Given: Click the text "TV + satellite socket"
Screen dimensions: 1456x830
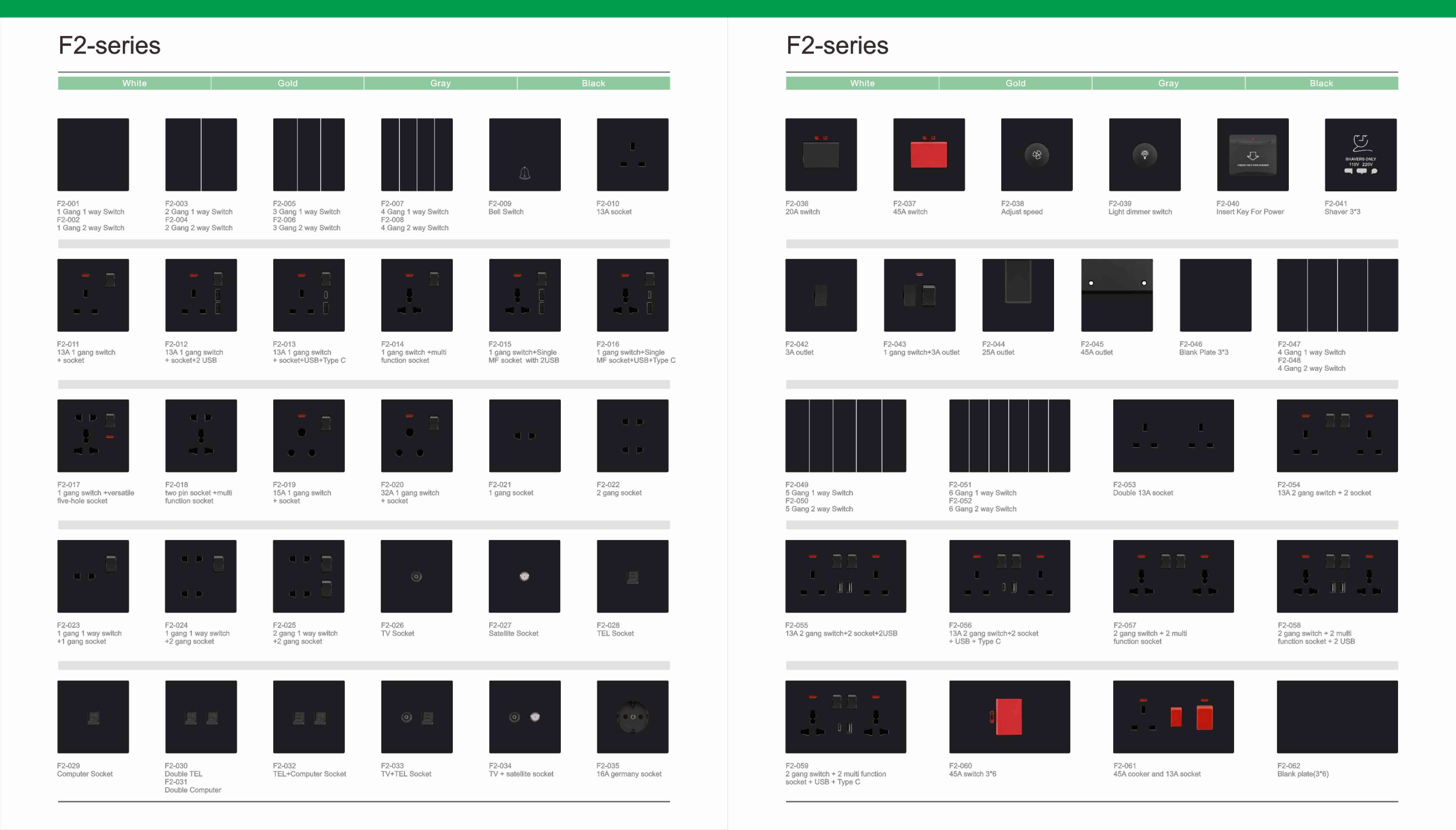Looking at the screenshot, I should coord(521,774).
